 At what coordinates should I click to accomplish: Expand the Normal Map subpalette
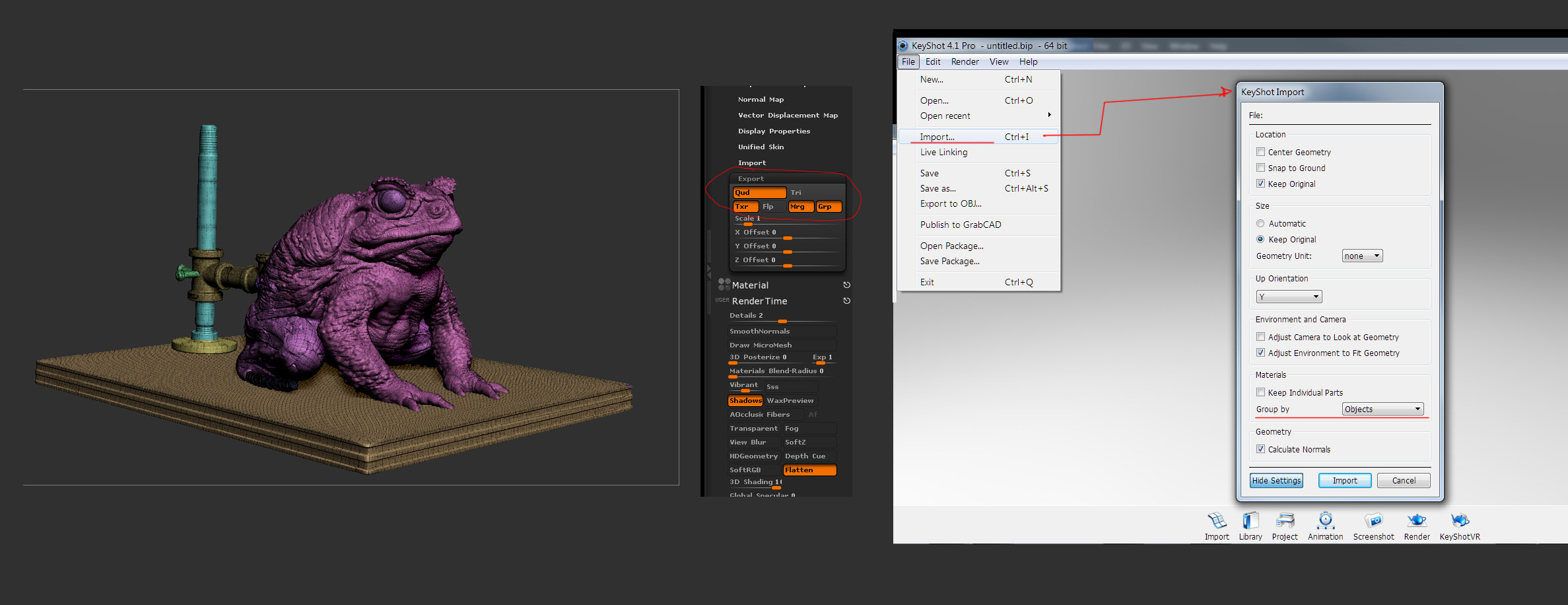pos(761,99)
